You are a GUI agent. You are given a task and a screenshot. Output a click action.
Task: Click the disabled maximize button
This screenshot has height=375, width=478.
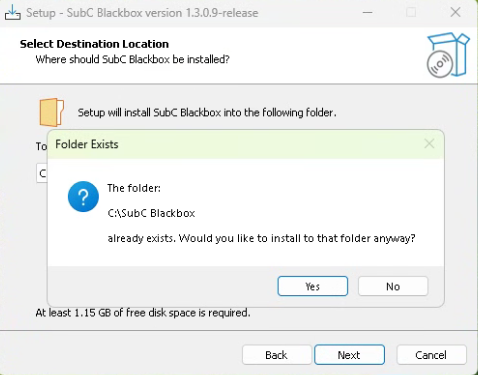(411, 13)
